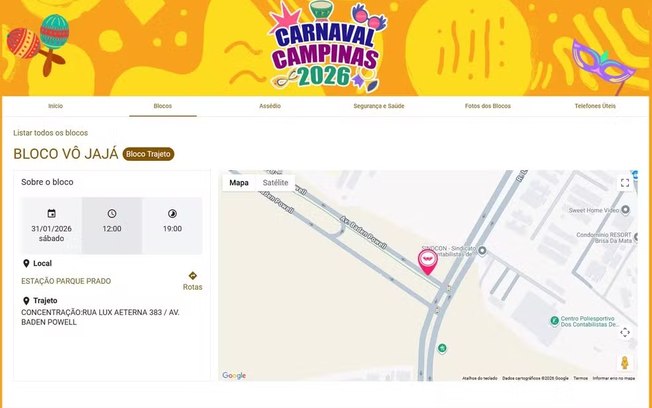The image size is (652, 408).
Task: Open map camera controls icon
Action: click(625, 332)
